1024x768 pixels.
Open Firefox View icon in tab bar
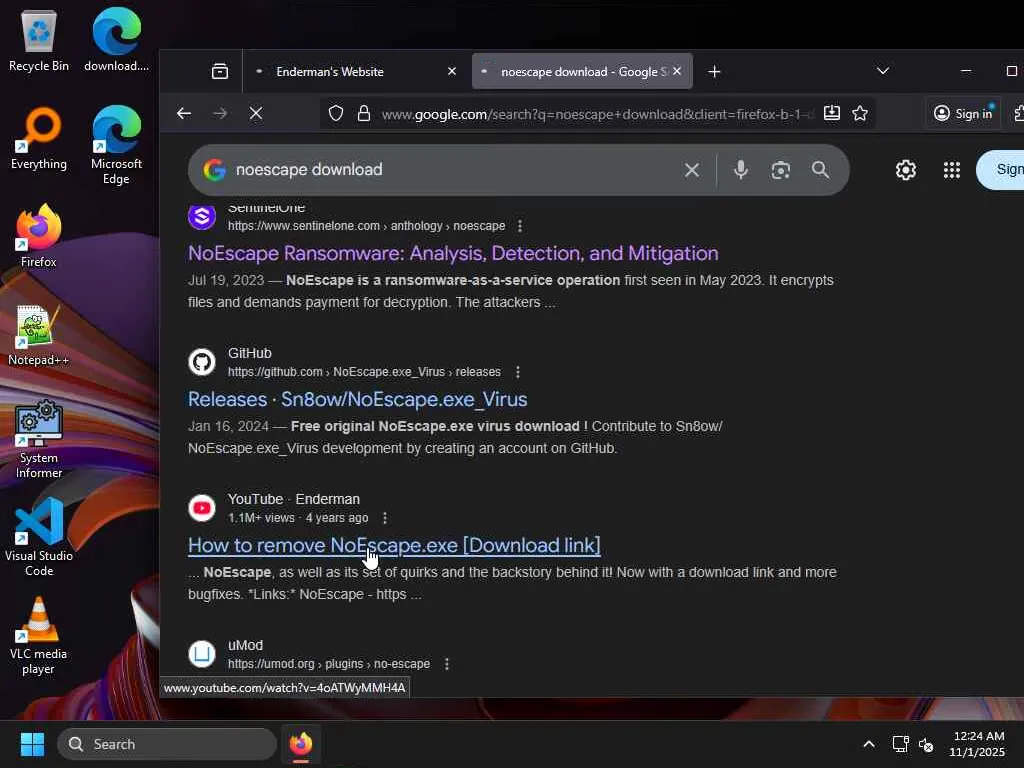pos(220,71)
